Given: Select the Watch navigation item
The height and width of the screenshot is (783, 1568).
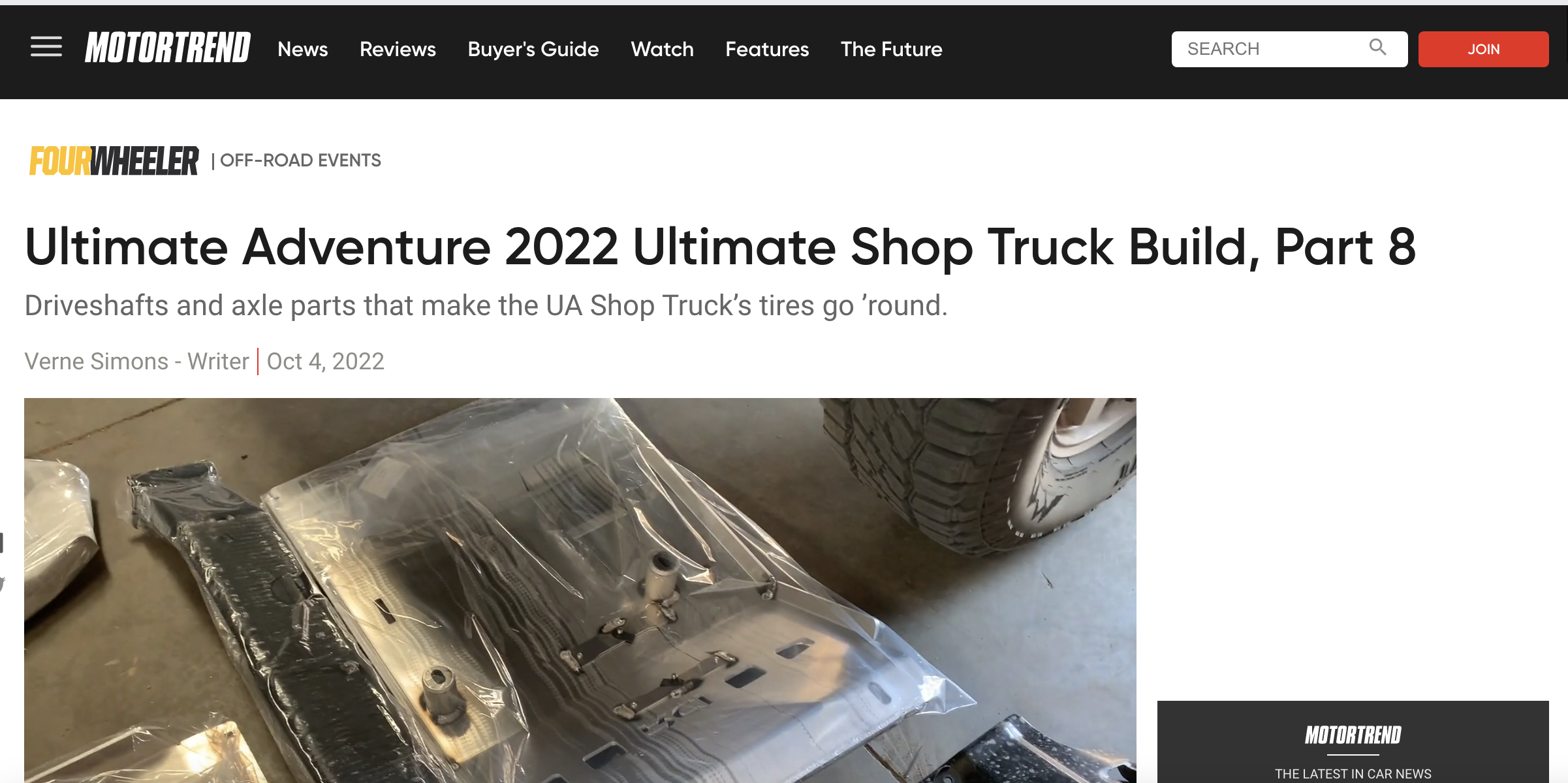Looking at the screenshot, I should point(662,49).
